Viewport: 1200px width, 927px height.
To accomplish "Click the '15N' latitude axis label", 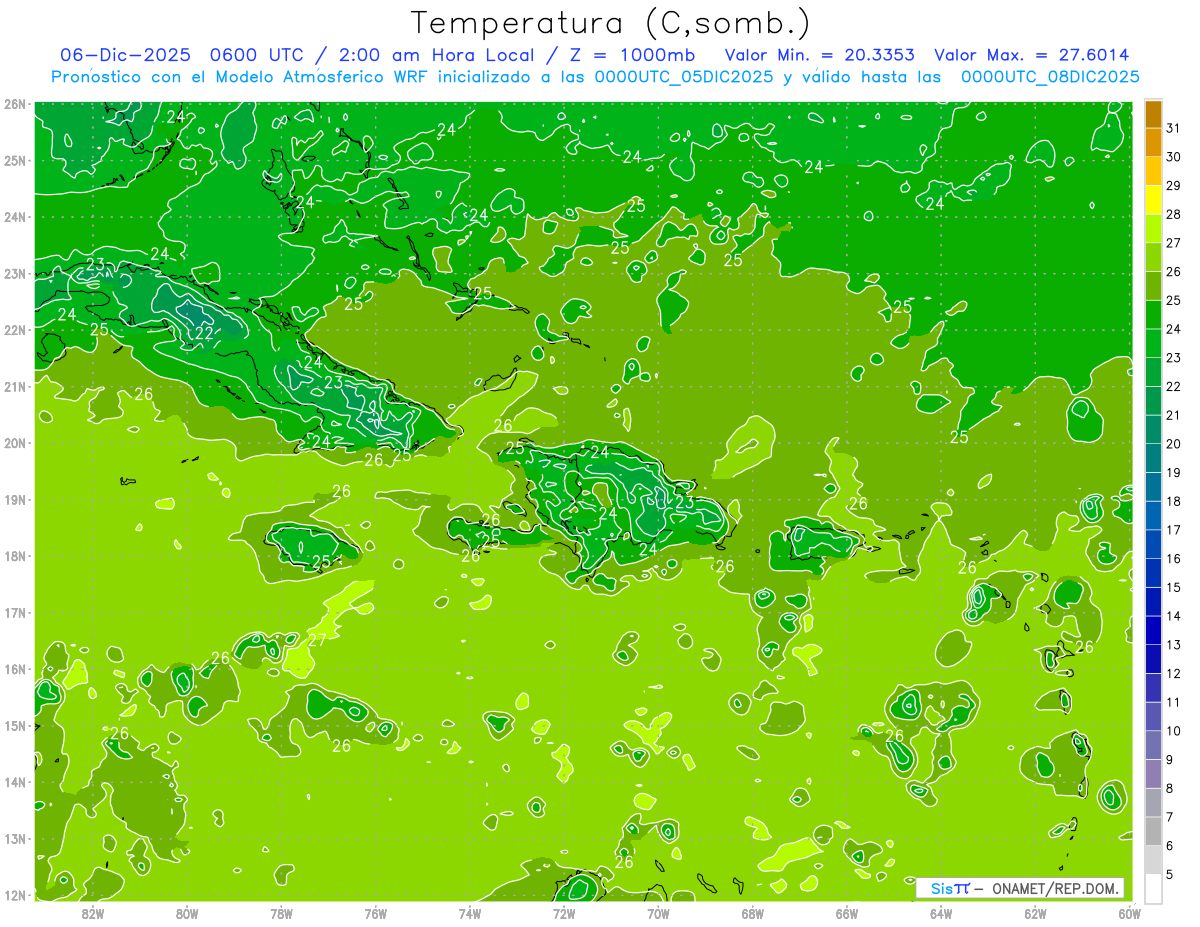I will coord(16,725).
